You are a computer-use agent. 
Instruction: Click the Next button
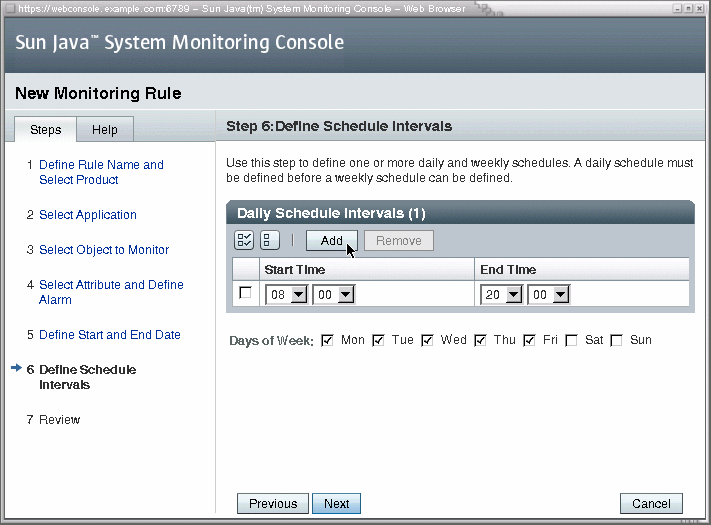[336, 503]
